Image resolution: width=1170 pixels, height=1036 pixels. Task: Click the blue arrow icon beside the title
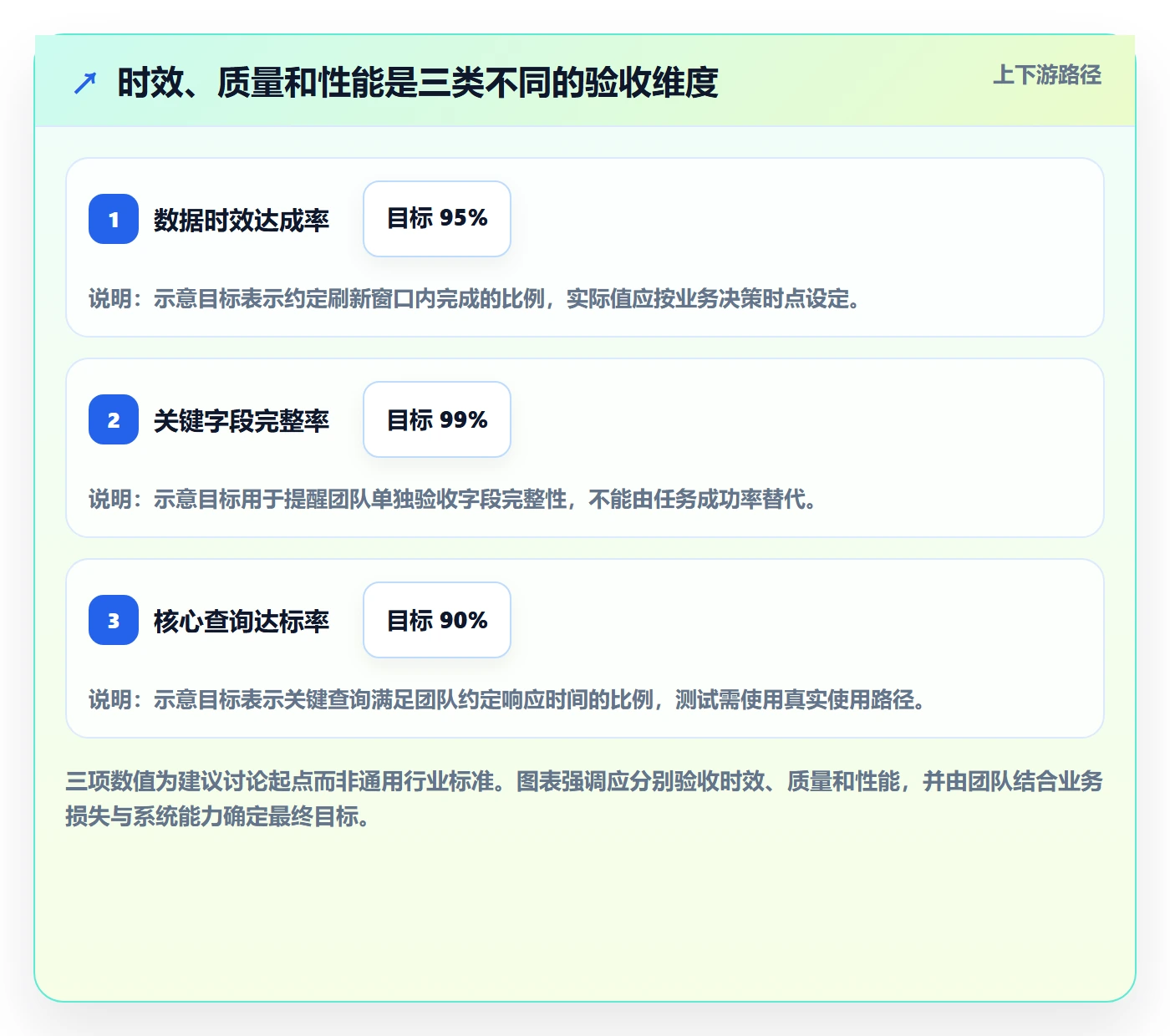pos(85,83)
